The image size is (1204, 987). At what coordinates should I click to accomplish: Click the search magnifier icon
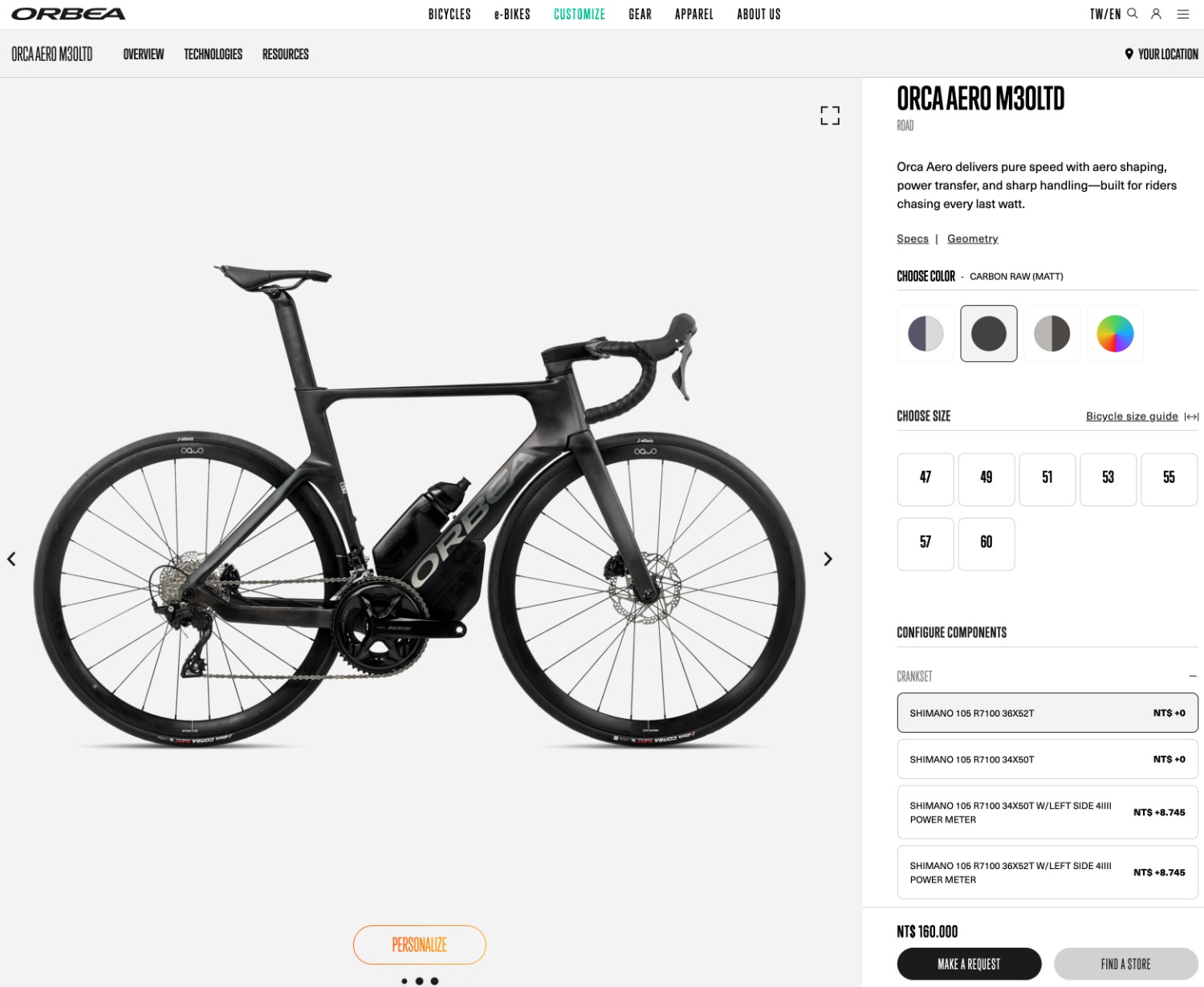tap(1133, 14)
